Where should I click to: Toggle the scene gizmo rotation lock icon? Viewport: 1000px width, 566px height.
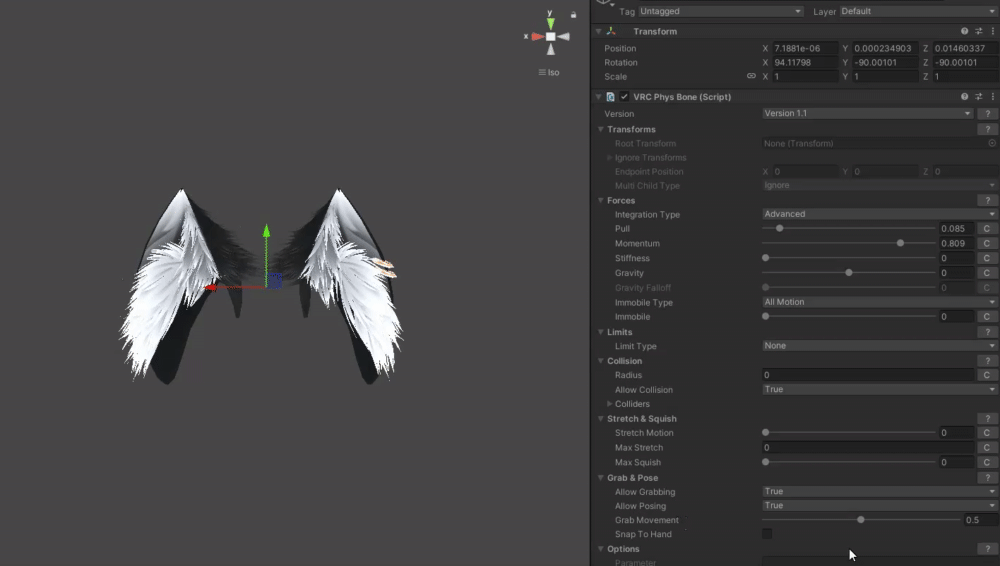tap(573, 15)
